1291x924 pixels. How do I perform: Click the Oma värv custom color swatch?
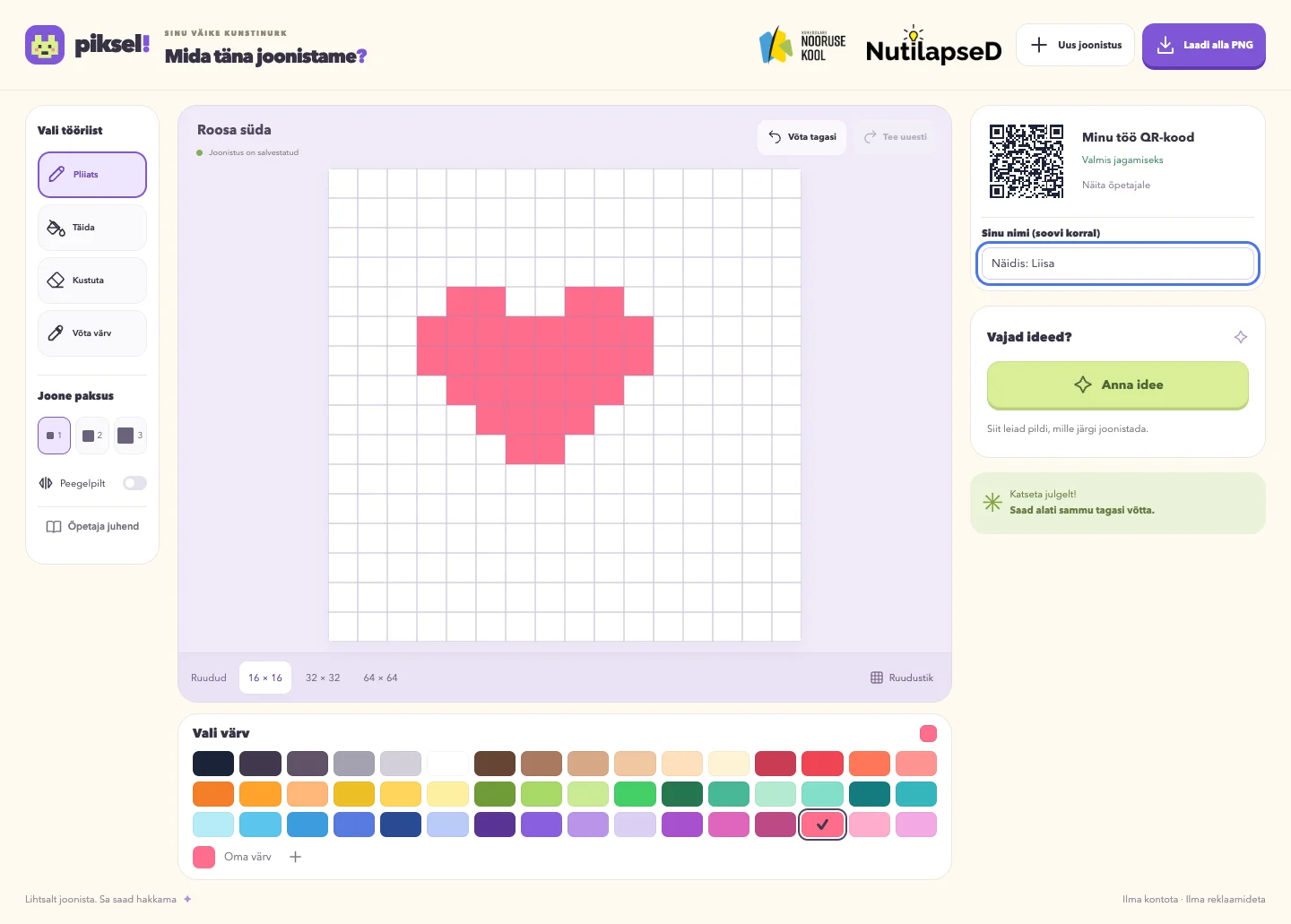coord(204,857)
